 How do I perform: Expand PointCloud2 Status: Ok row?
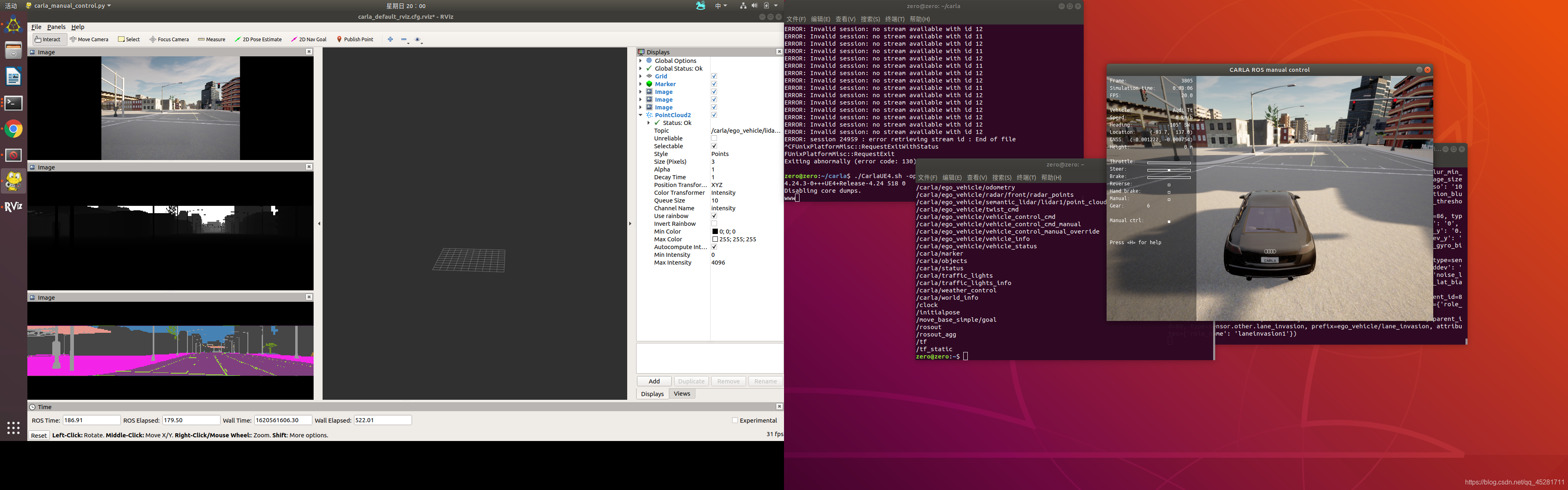tap(648, 123)
